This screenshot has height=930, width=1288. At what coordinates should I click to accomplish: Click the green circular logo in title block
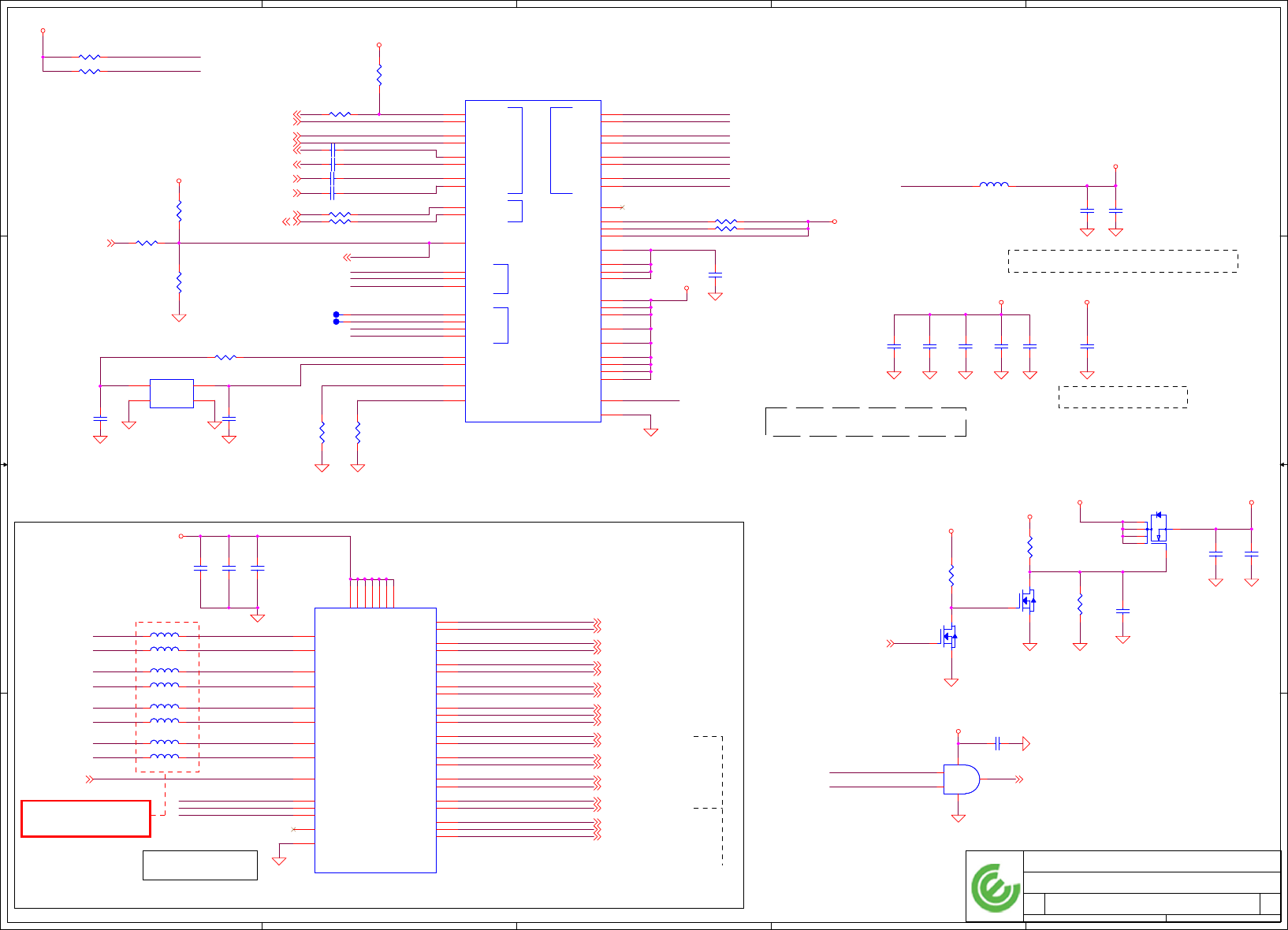[996, 887]
